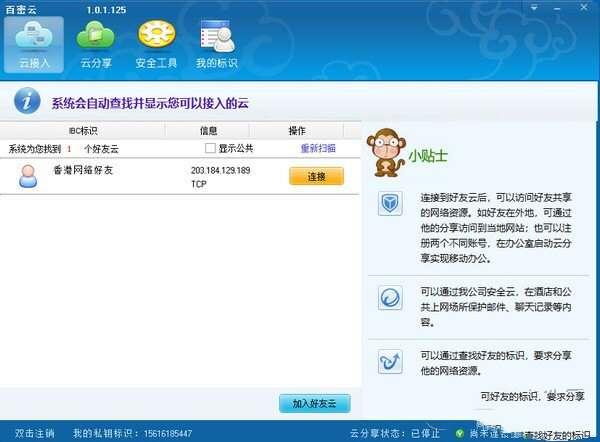Screen dimensions: 600x442
Task: Click the blue info icon in banner
Action: 25,101
